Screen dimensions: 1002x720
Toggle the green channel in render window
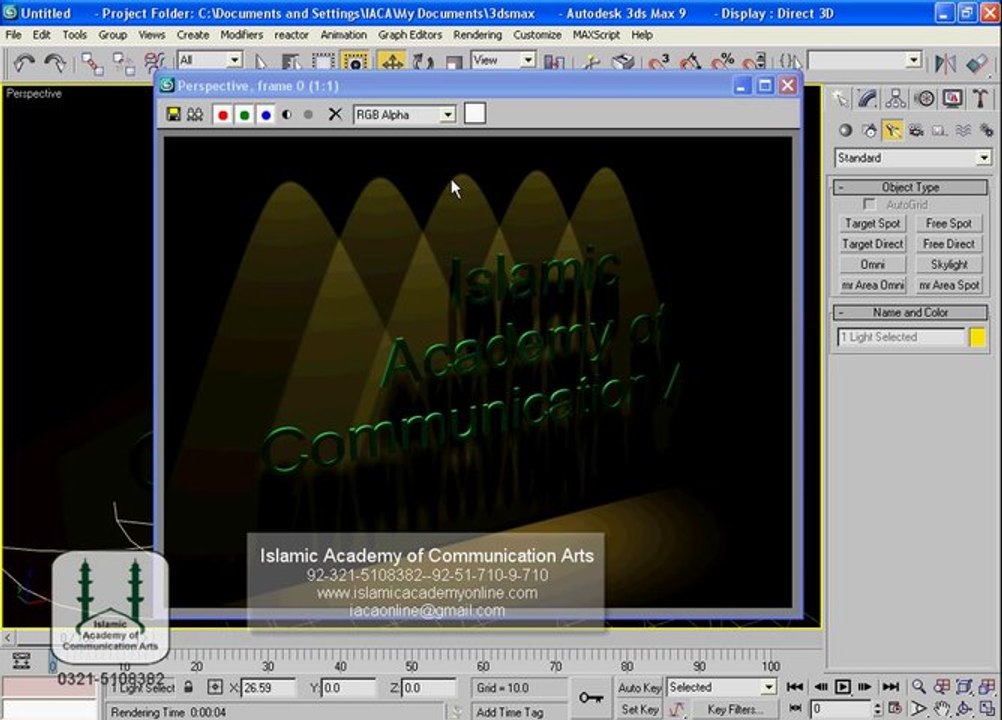pyautogui.click(x=244, y=115)
